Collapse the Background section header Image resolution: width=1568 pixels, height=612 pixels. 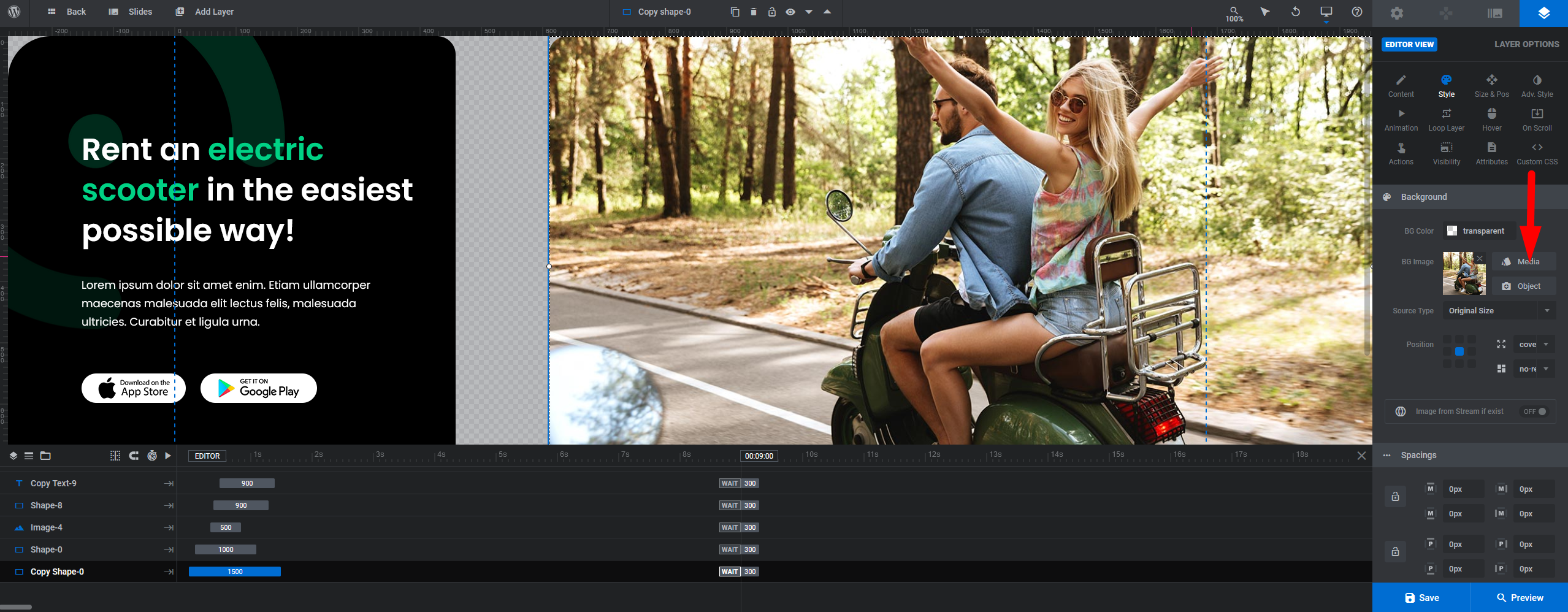(x=1470, y=197)
